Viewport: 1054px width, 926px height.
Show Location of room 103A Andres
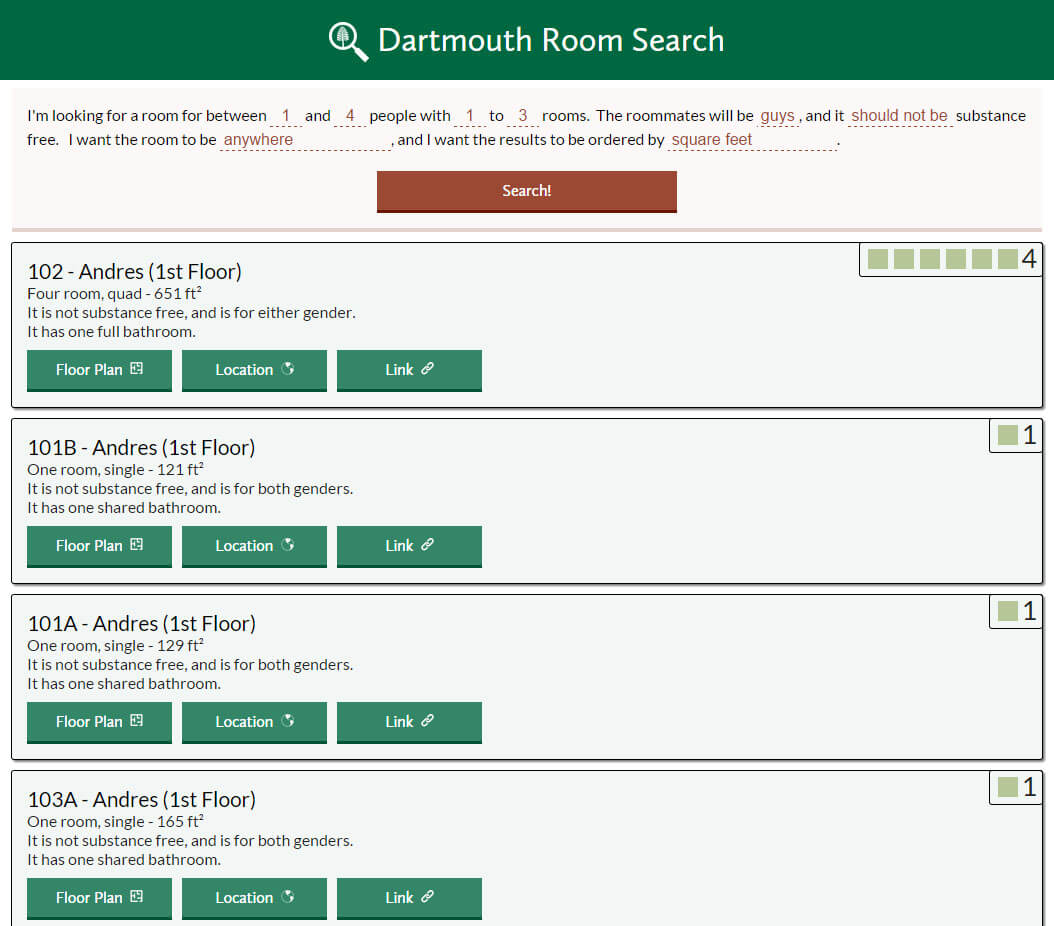254,898
